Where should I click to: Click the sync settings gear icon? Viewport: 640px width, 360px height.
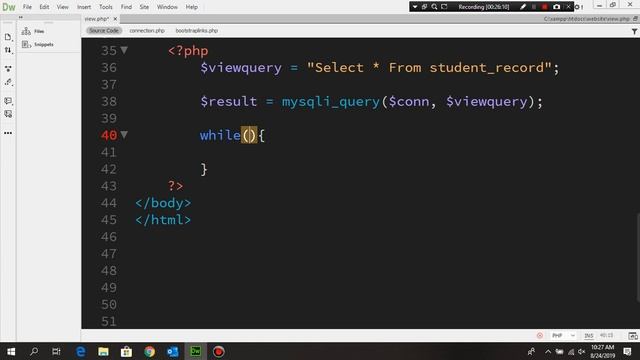pos(578,7)
